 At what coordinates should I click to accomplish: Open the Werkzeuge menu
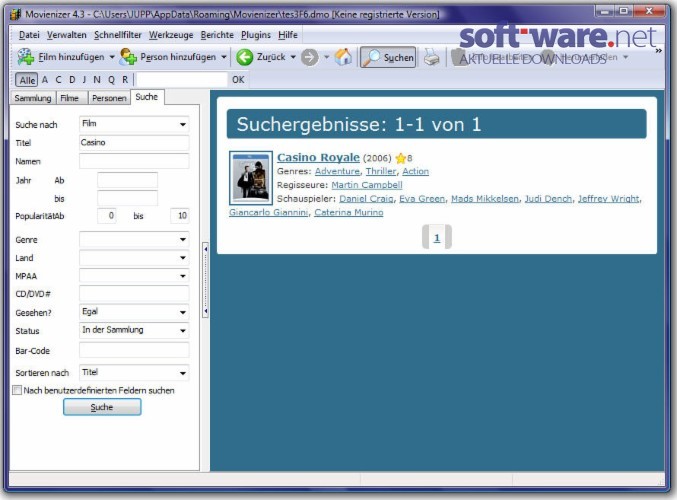pos(171,35)
